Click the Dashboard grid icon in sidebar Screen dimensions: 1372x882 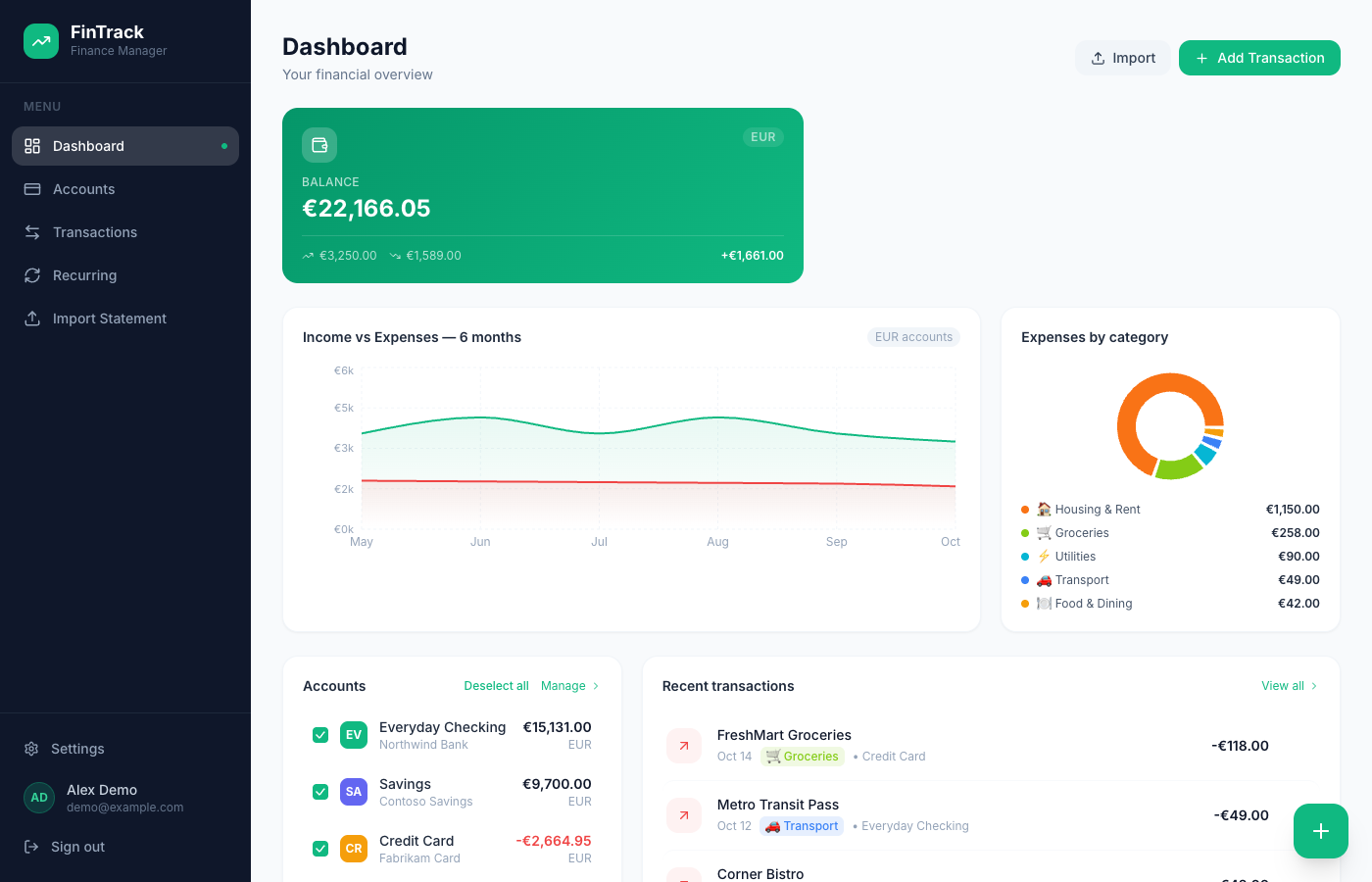coord(32,146)
